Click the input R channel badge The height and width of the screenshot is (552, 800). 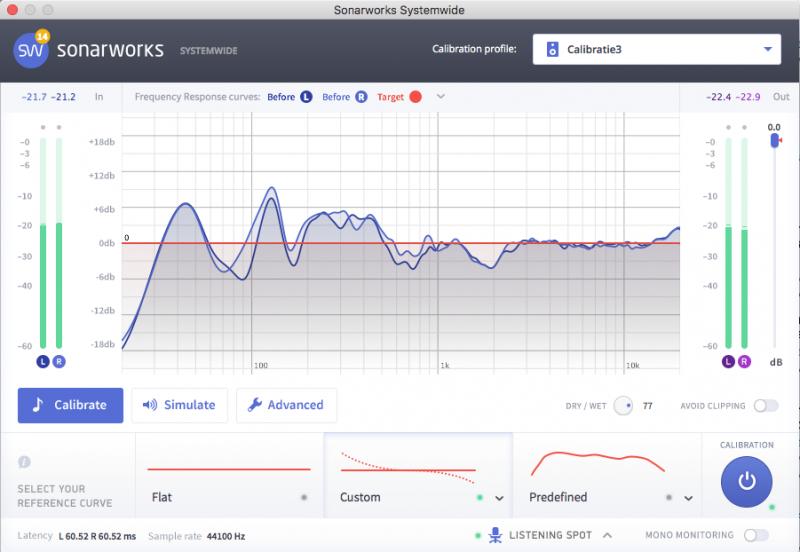[x=59, y=362]
